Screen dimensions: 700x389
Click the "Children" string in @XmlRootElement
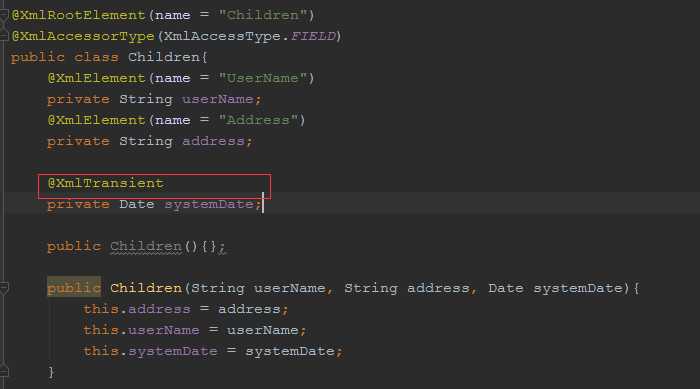pos(262,15)
